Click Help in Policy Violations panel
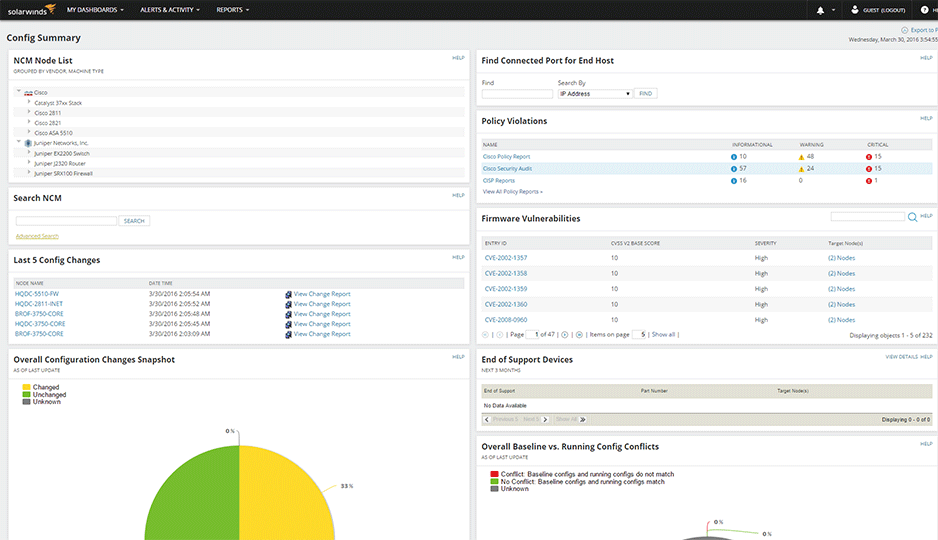 [926, 118]
